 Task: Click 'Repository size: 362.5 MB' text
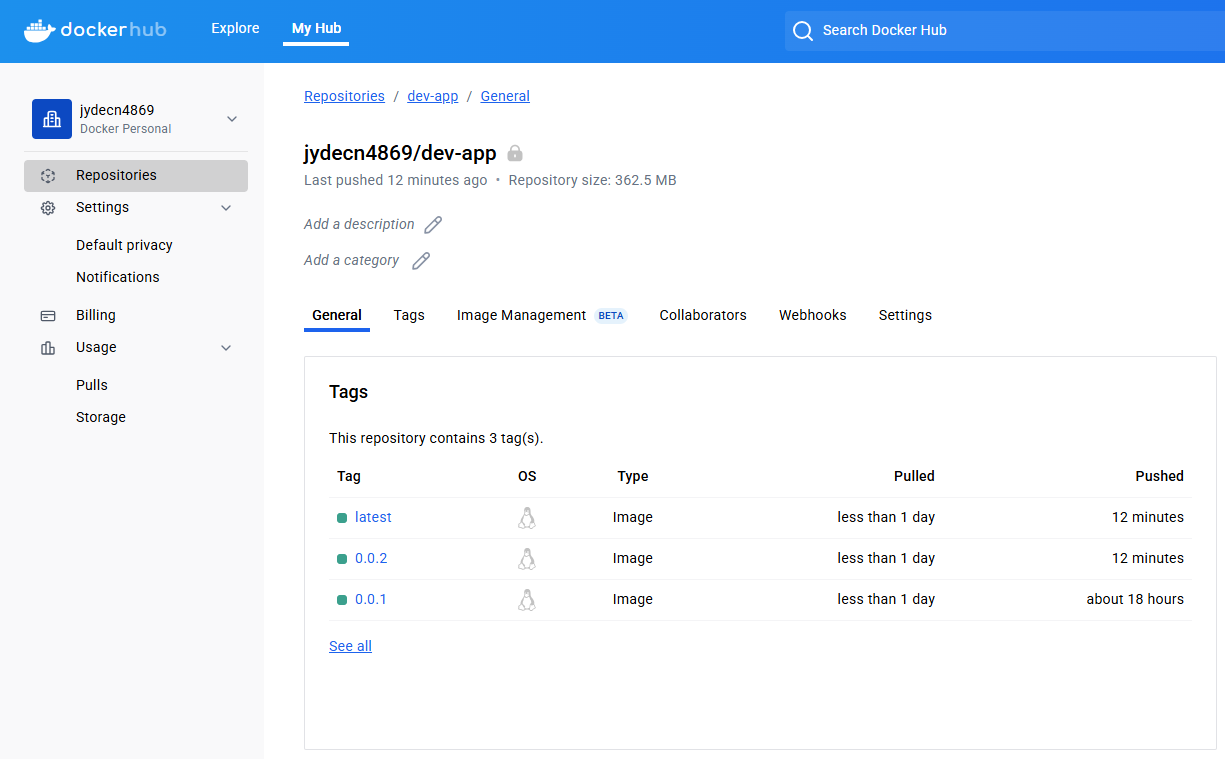pyautogui.click(x=593, y=180)
